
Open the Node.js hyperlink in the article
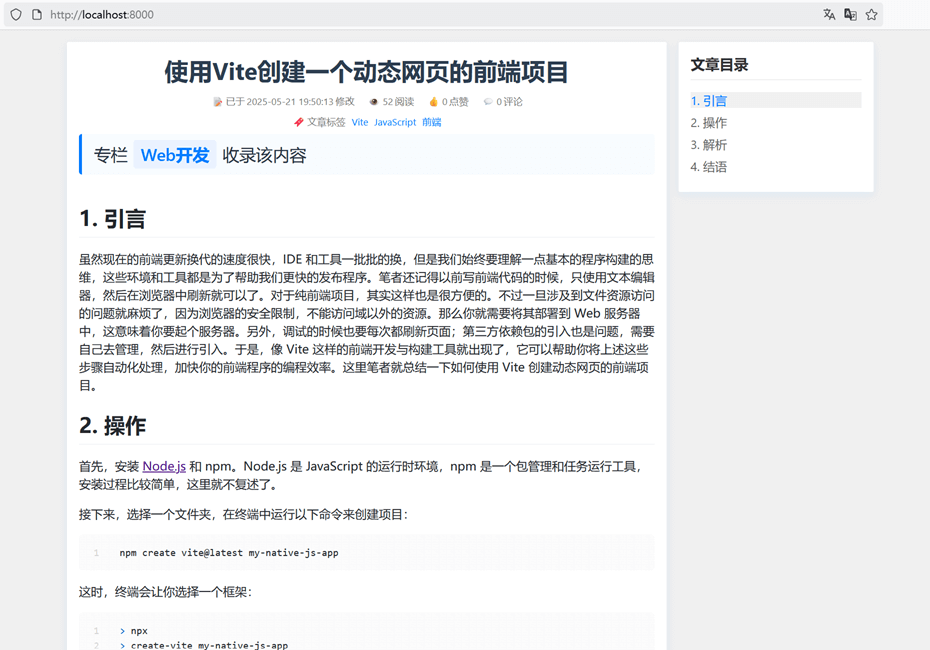coord(163,466)
